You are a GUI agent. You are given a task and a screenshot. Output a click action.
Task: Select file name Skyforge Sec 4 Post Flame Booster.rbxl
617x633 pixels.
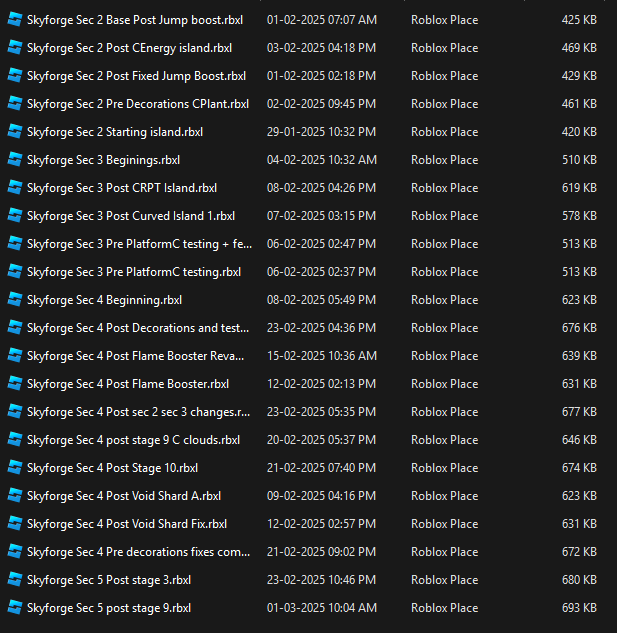click(128, 384)
